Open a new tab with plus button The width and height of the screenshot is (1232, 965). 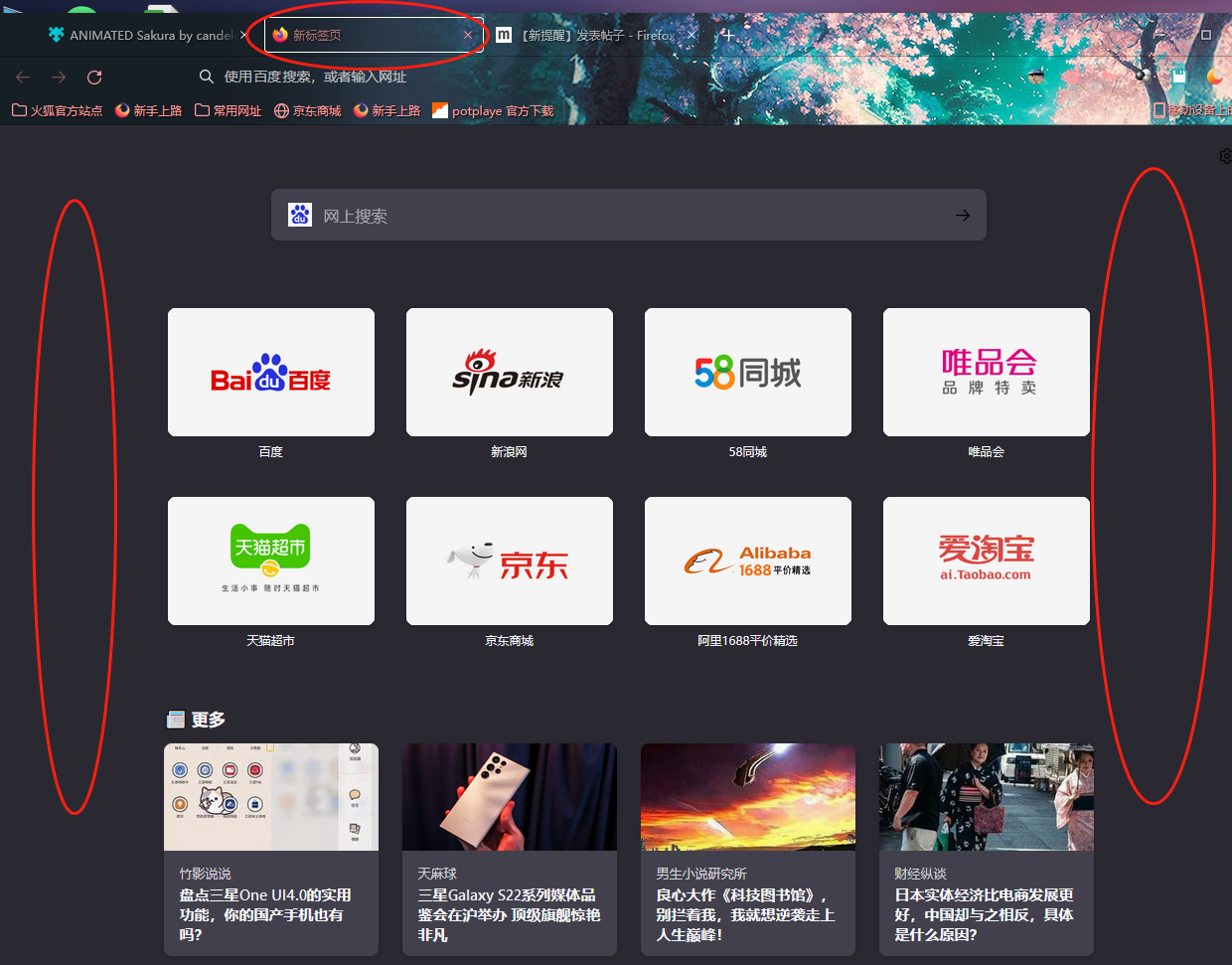(727, 35)
